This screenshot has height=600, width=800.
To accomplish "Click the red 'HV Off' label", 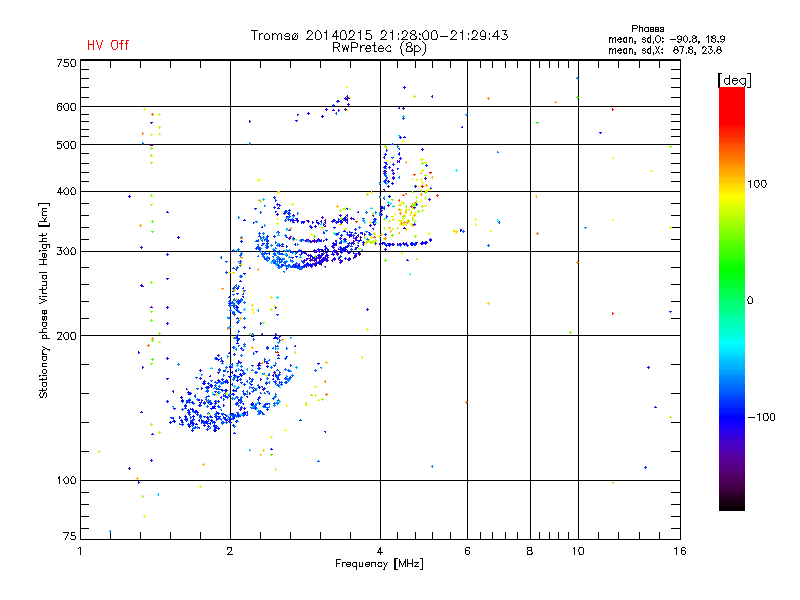I will (108, 45).
